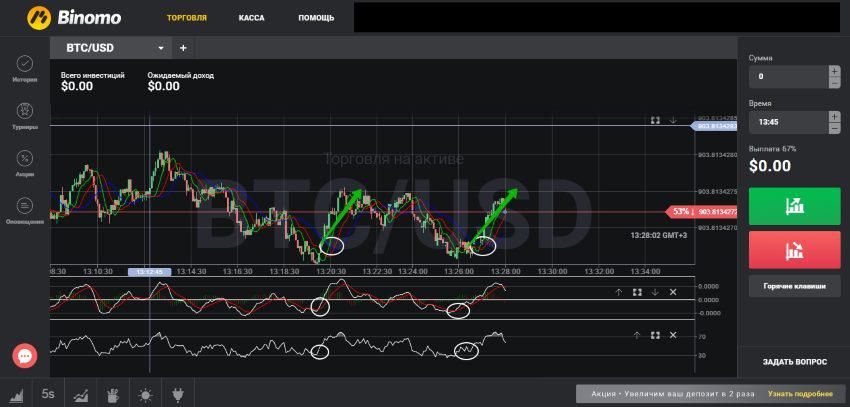Click the Время expiry time field
850x407 pixels.
tap(789, 122)
